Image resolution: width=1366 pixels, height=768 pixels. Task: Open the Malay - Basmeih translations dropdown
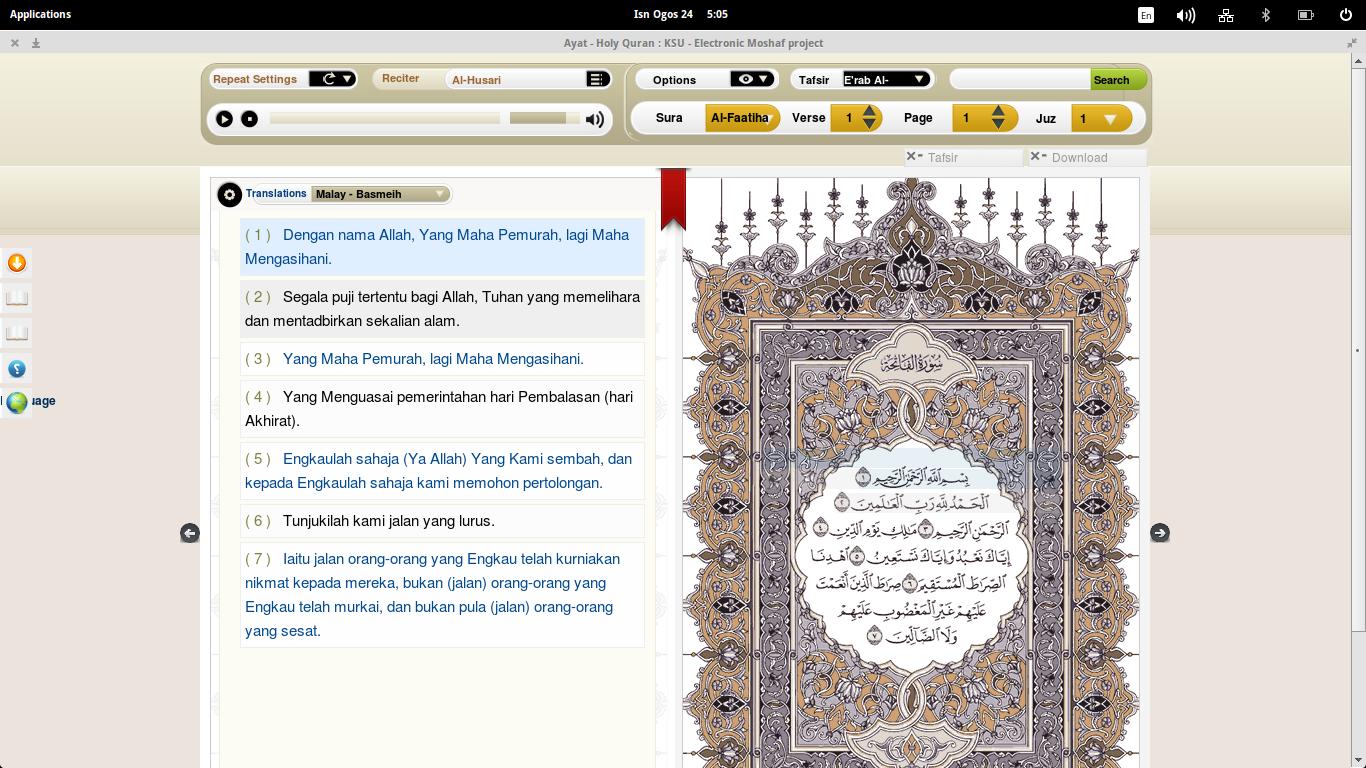coord(381,194)
